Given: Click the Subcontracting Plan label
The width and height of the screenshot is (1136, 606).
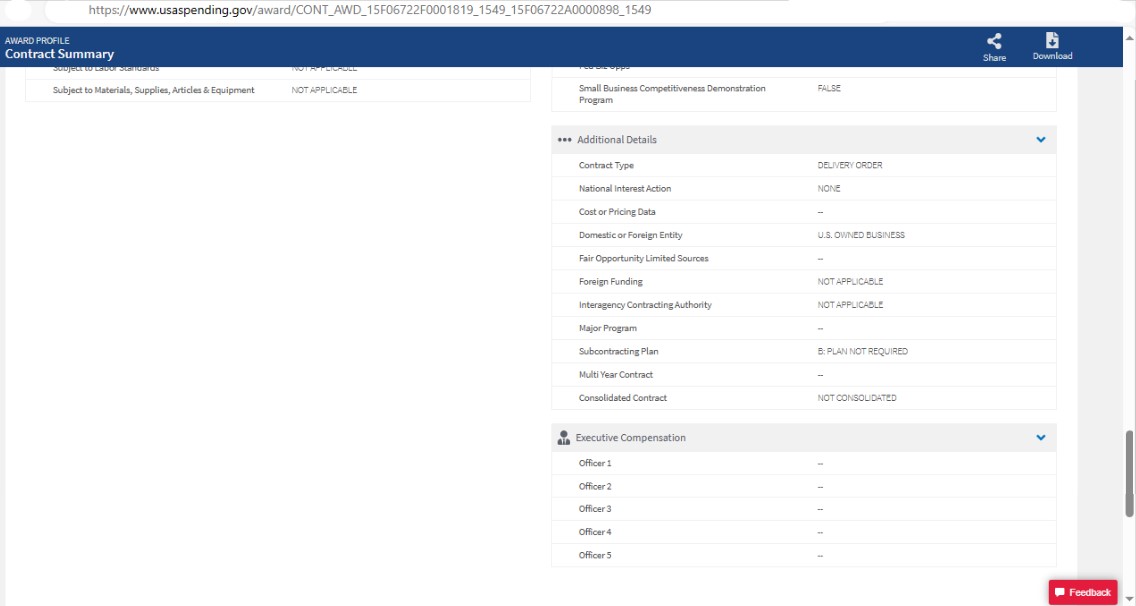Looking at the screenshot, I should pos(618,352).
